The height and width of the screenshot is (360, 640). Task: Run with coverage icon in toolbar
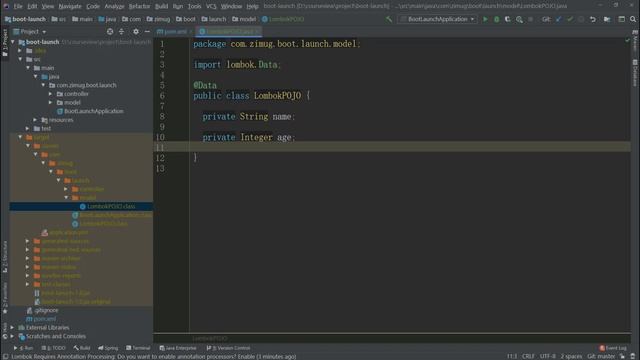(x=508, y=19)
